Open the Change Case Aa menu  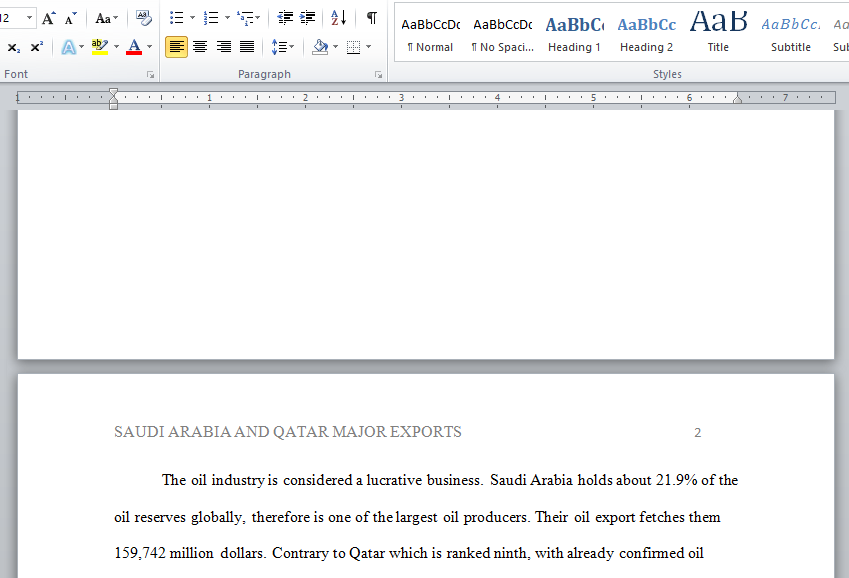tap(106, 18)
